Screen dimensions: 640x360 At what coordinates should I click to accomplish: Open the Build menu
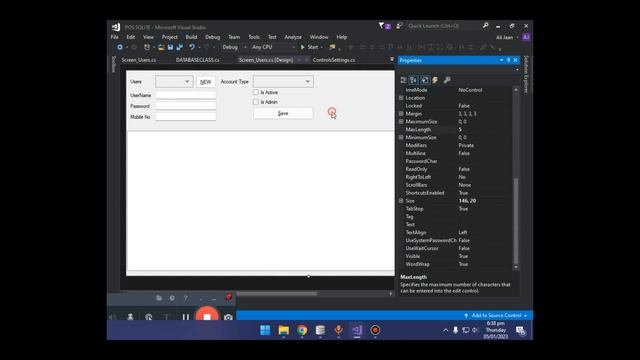point(191,37)
